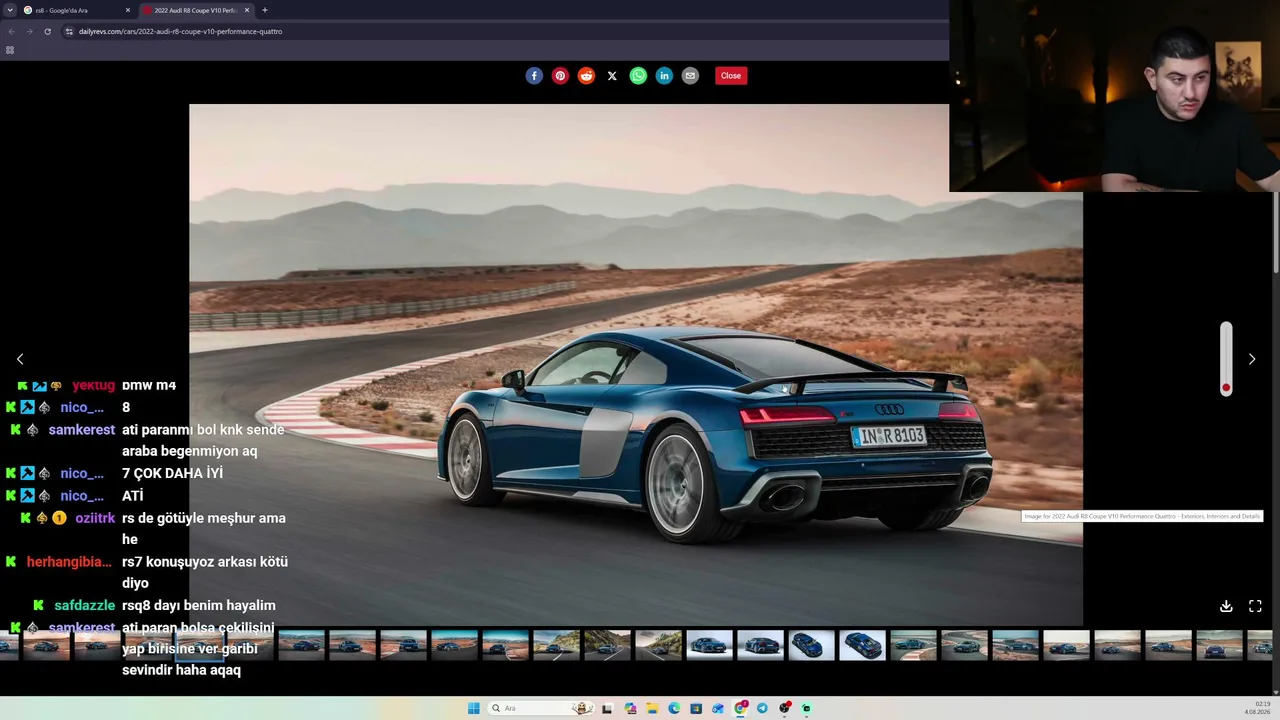Share the page on Reddit
Viewport: 1280px width, 720px height.
586,76
